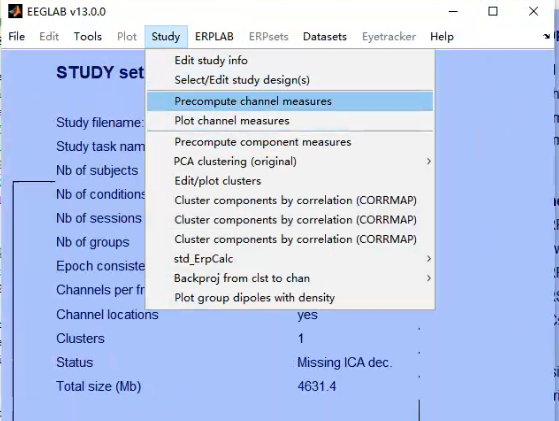The height and width of the screenshot is (421, 559).
Task: Click the Status label
Action: (x=75, y=363)
